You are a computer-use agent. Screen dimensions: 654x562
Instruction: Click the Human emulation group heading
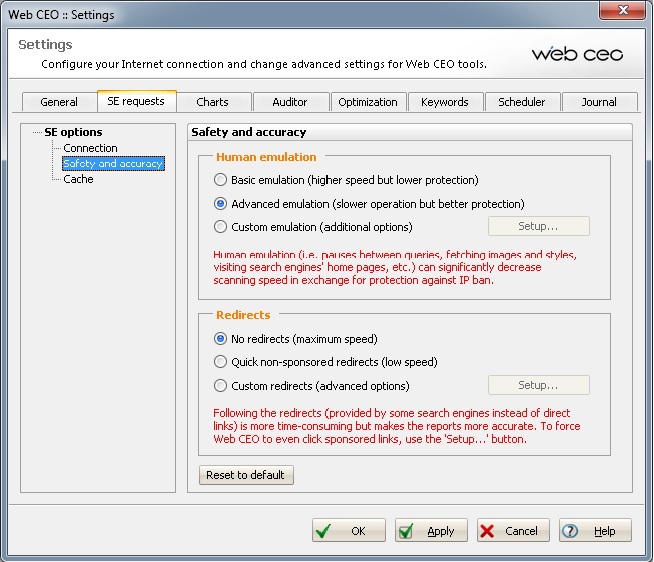266,157
